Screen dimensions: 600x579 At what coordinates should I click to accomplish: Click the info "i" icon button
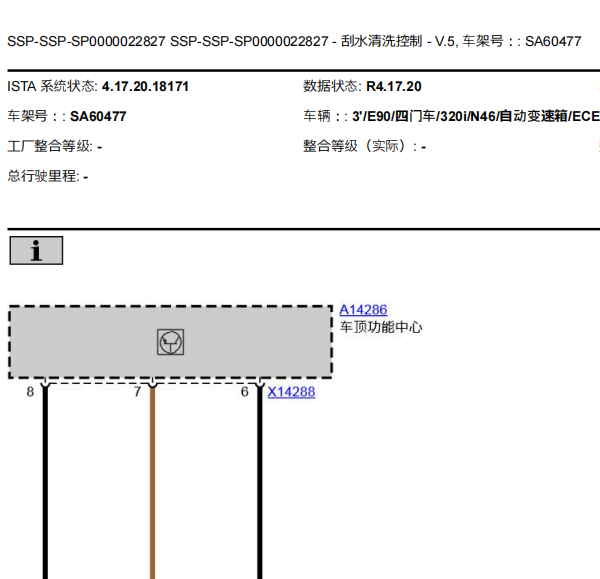click(x=36, y=250)
